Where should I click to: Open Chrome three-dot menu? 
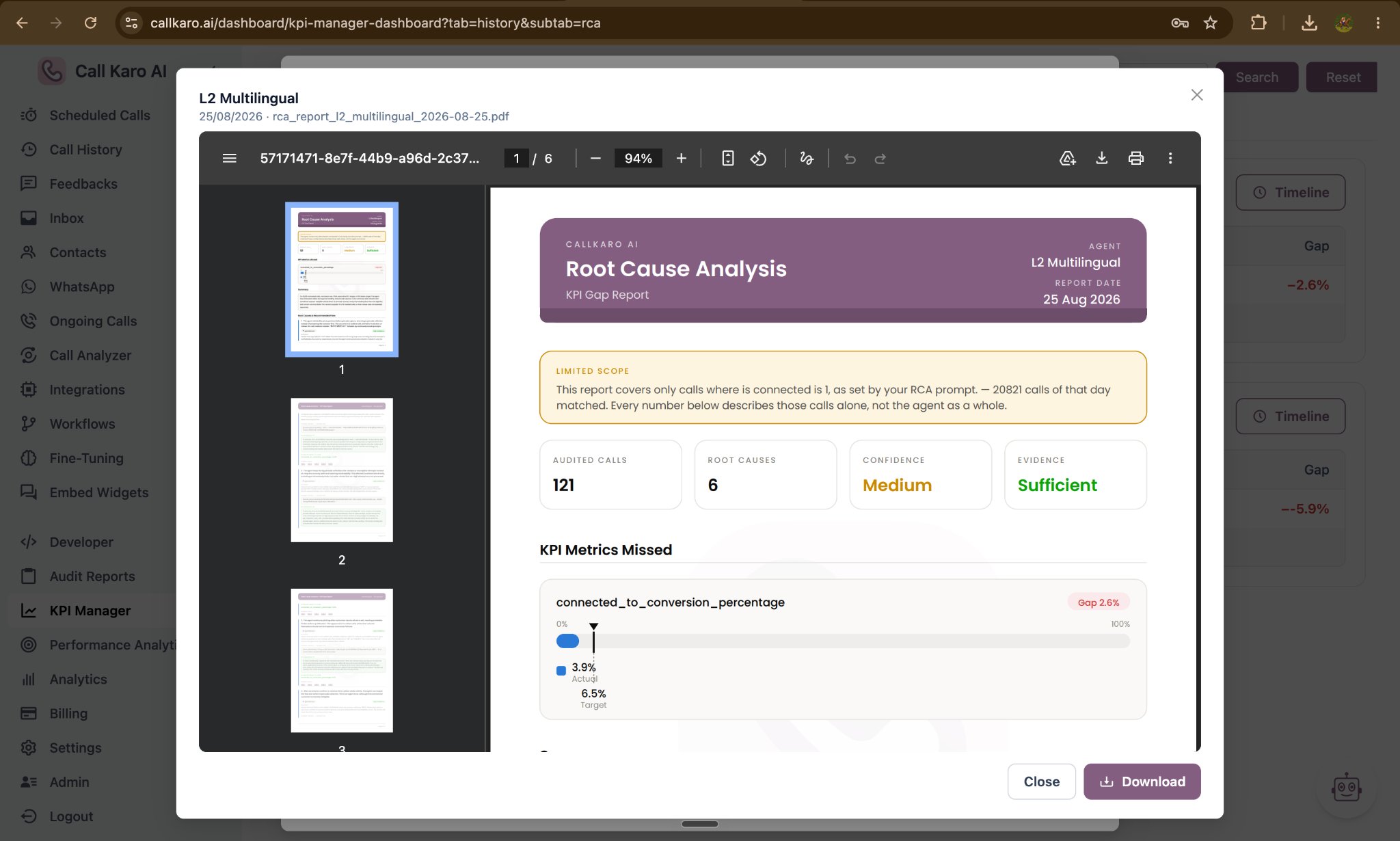tap(1378, 23)
